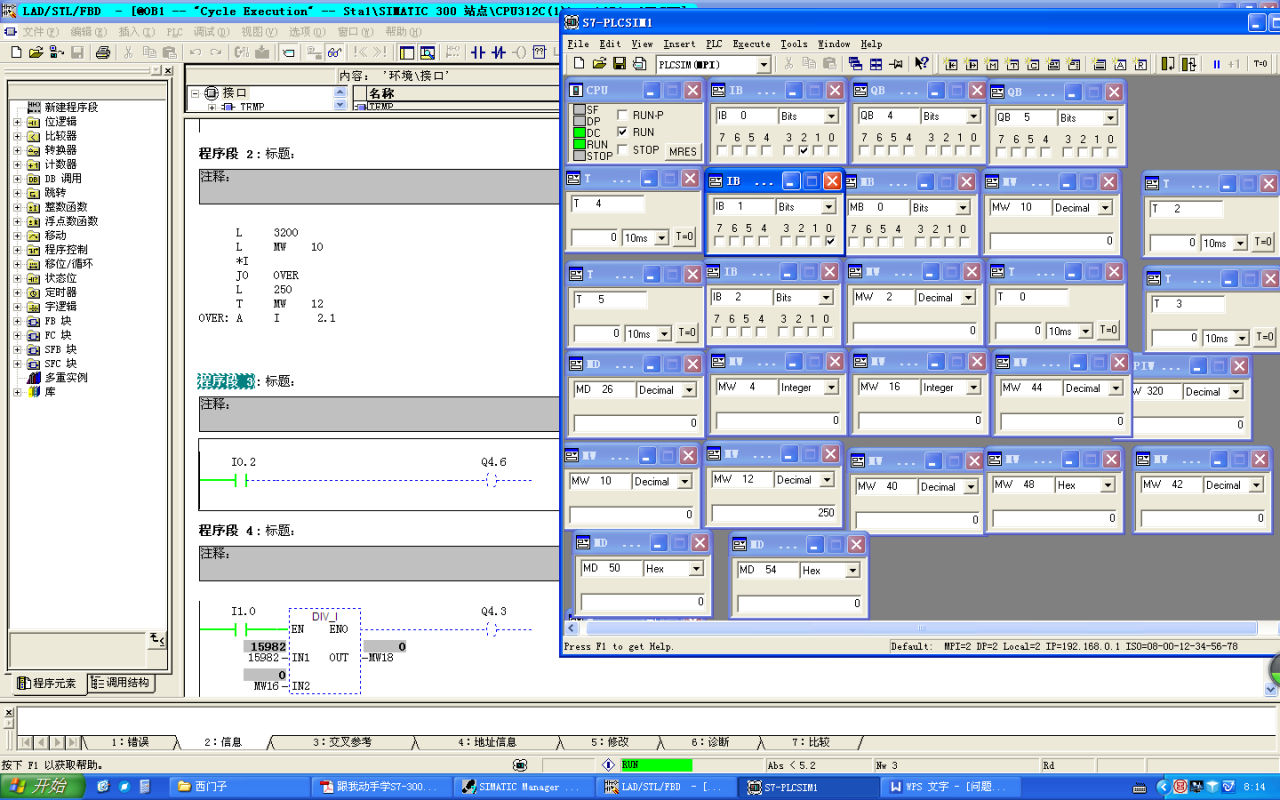Toggle bit 7 checkbox of QB 4
The width and height of the screenshot is (1280, 800).
864,151
